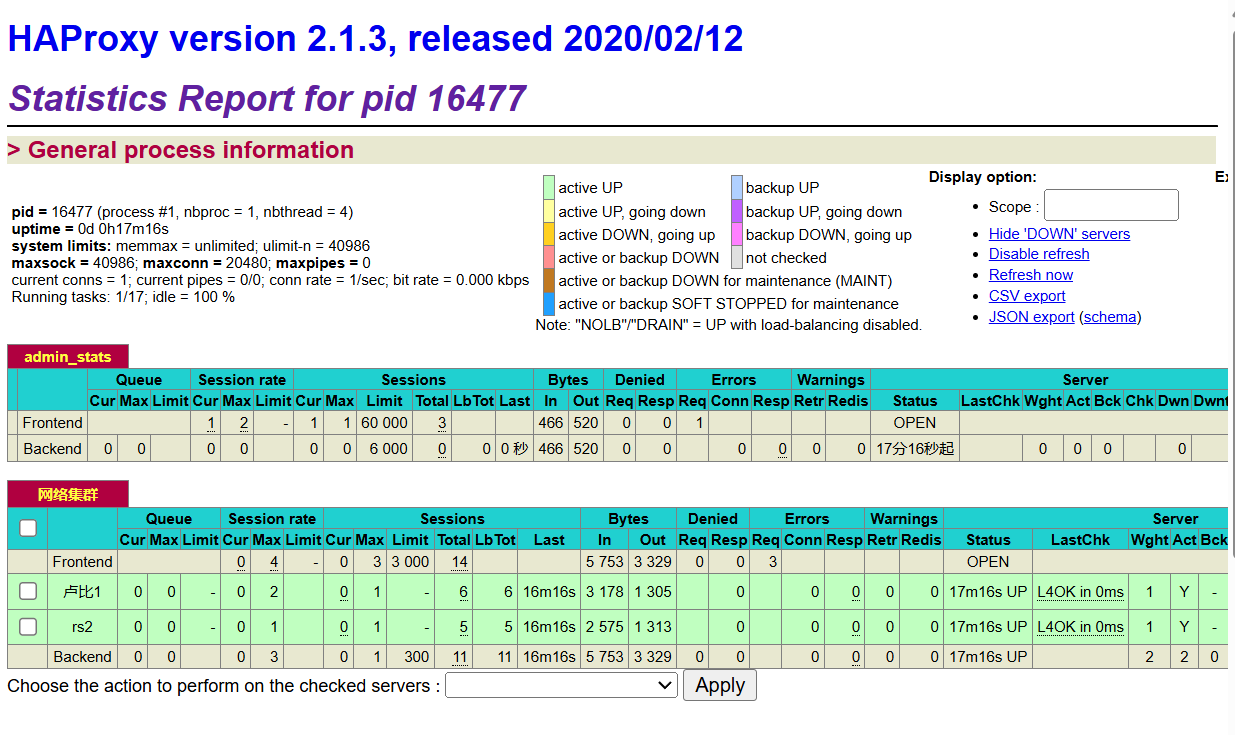Click the HAProxy version 2.1.3 heading
Viewport: 1235px width, 735px height.
[x=375, y=38]
